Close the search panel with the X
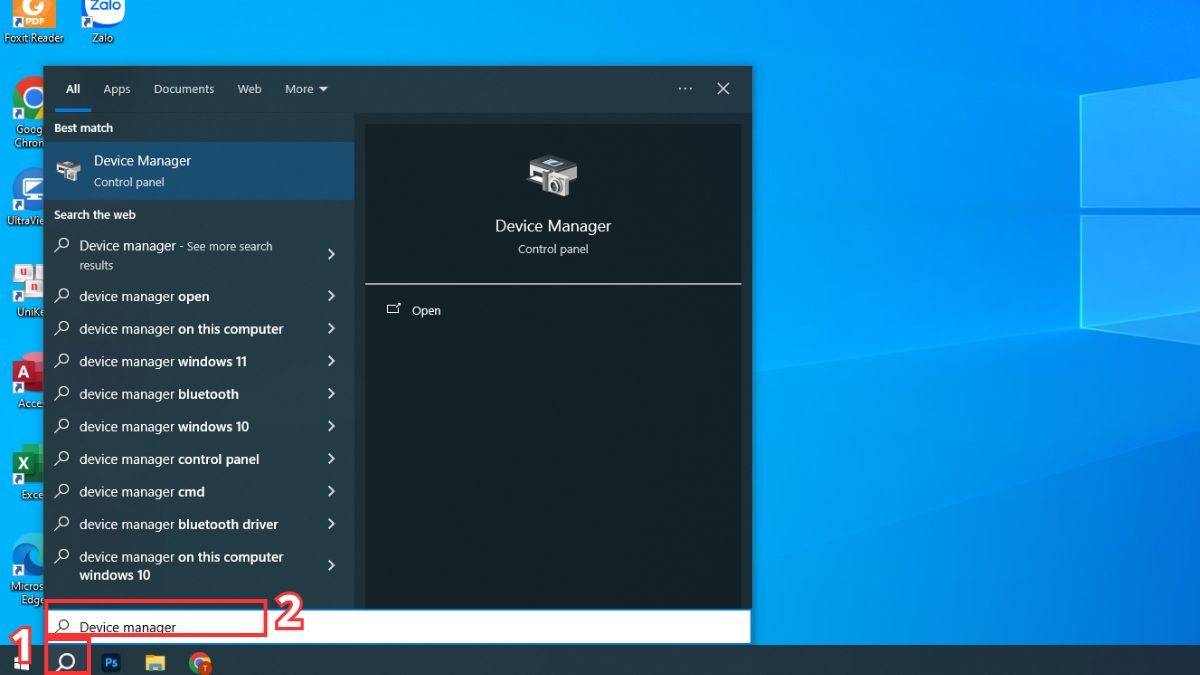The width and height of the screenshot is (1200, 675). coord(723,89)
